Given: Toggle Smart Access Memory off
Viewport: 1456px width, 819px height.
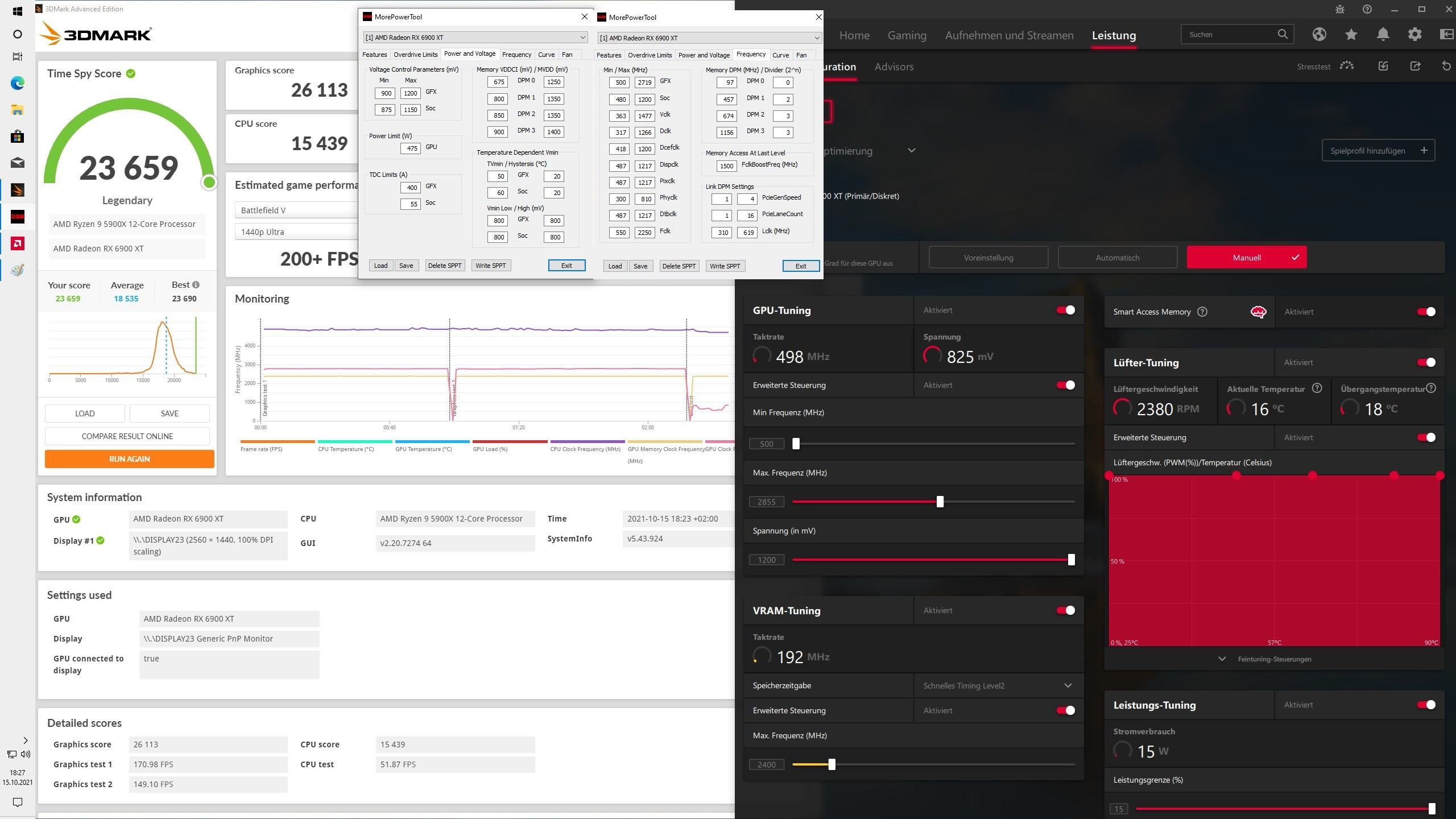Looking at the screenshot, I should pyautogui.click(x=1426, y=312).
